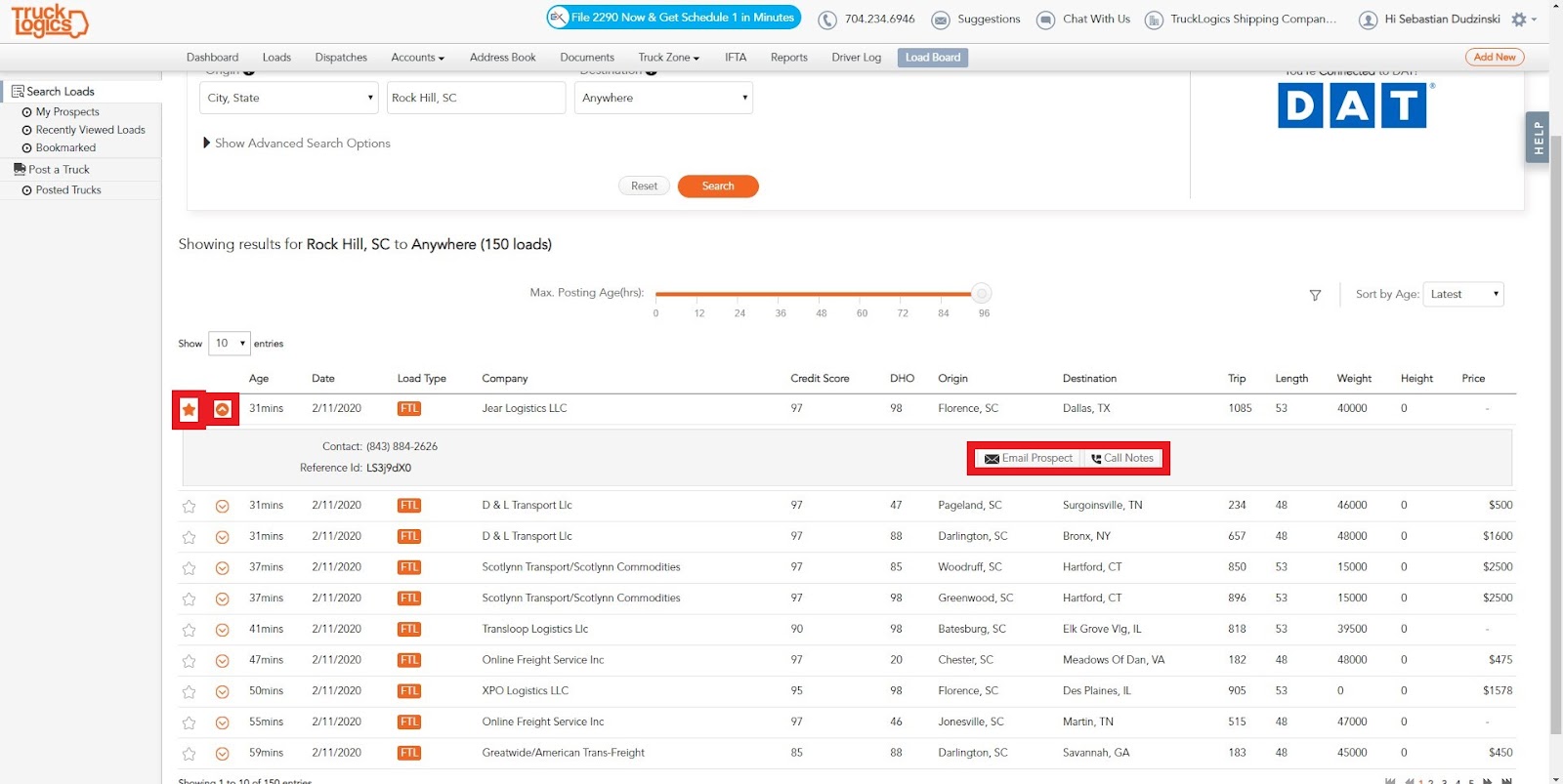1563x784 pixels.
Task: Bookmark the XPO Logistics LLC load
Action: point(190,692)
